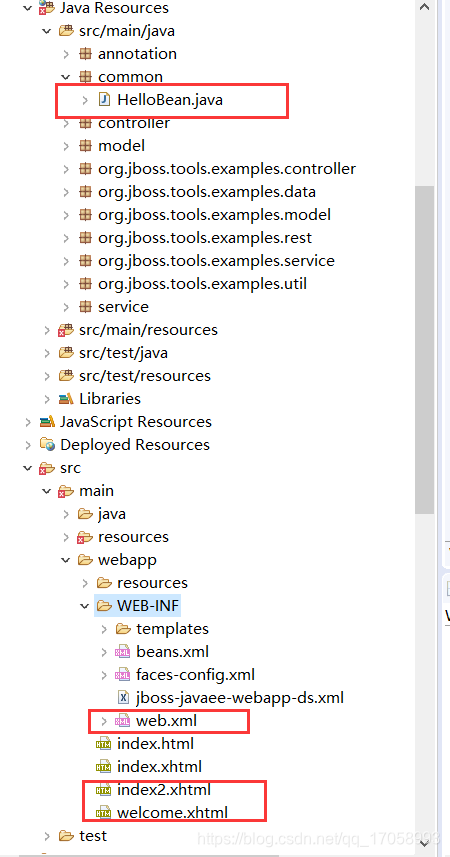Screen dimensions: 450x857
Task: Click the webapp folder icon
Action: 85,560
